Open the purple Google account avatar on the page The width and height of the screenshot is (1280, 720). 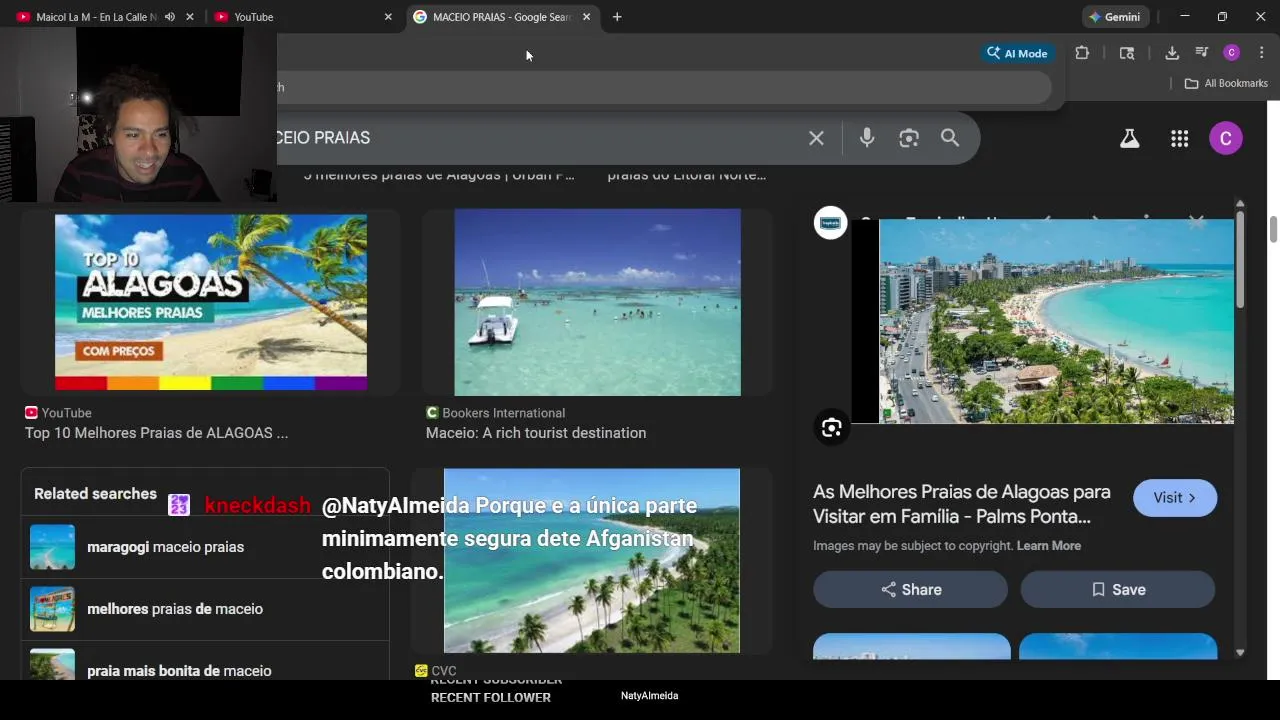pyautogui.click(x=1226, y=138)
